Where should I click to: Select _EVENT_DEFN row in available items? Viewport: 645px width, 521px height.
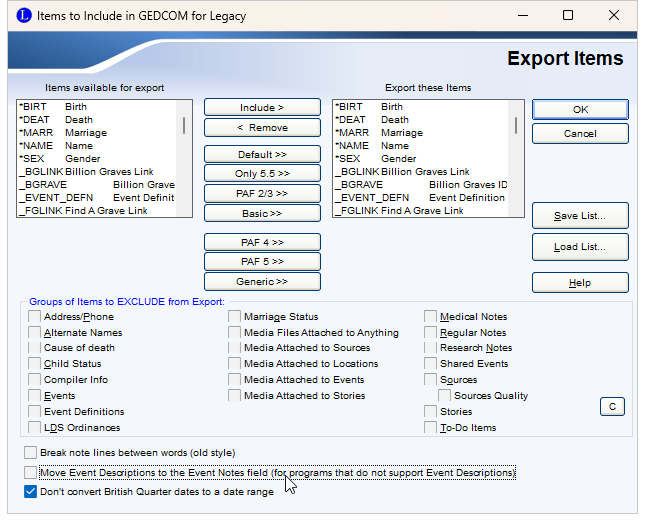click(x=97, y=198)
